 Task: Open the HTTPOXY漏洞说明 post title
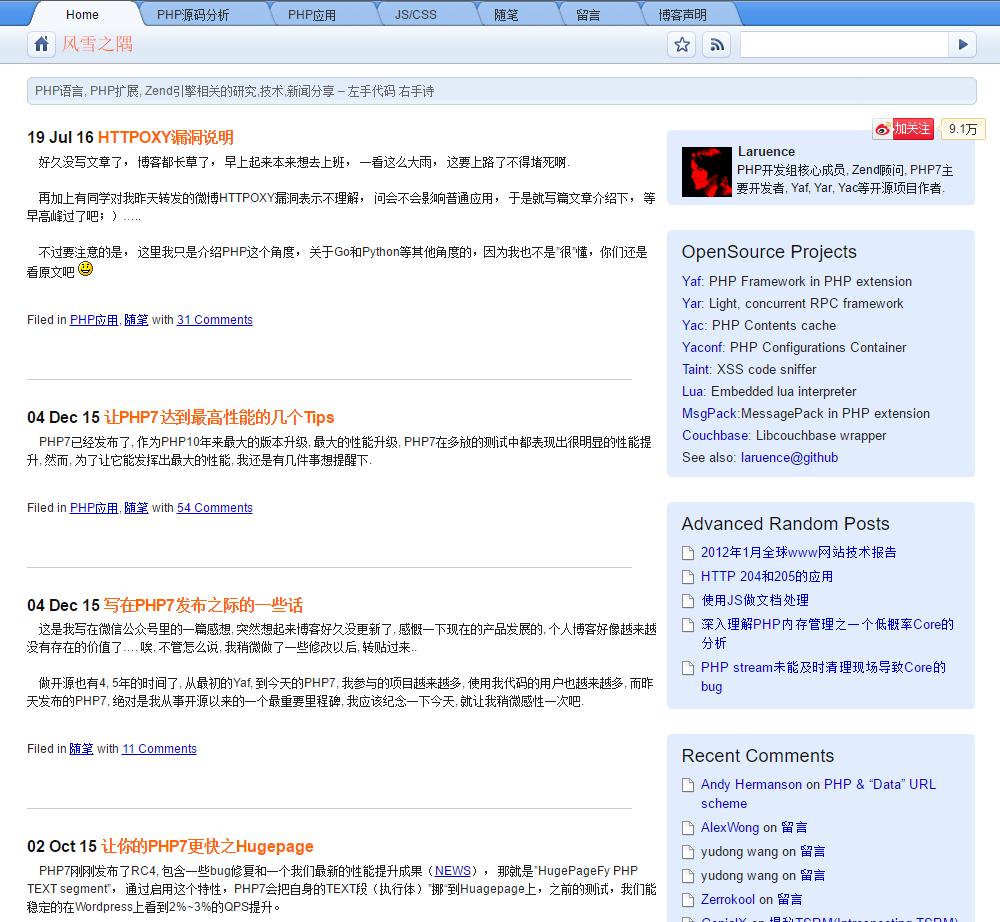pos(166,137)
